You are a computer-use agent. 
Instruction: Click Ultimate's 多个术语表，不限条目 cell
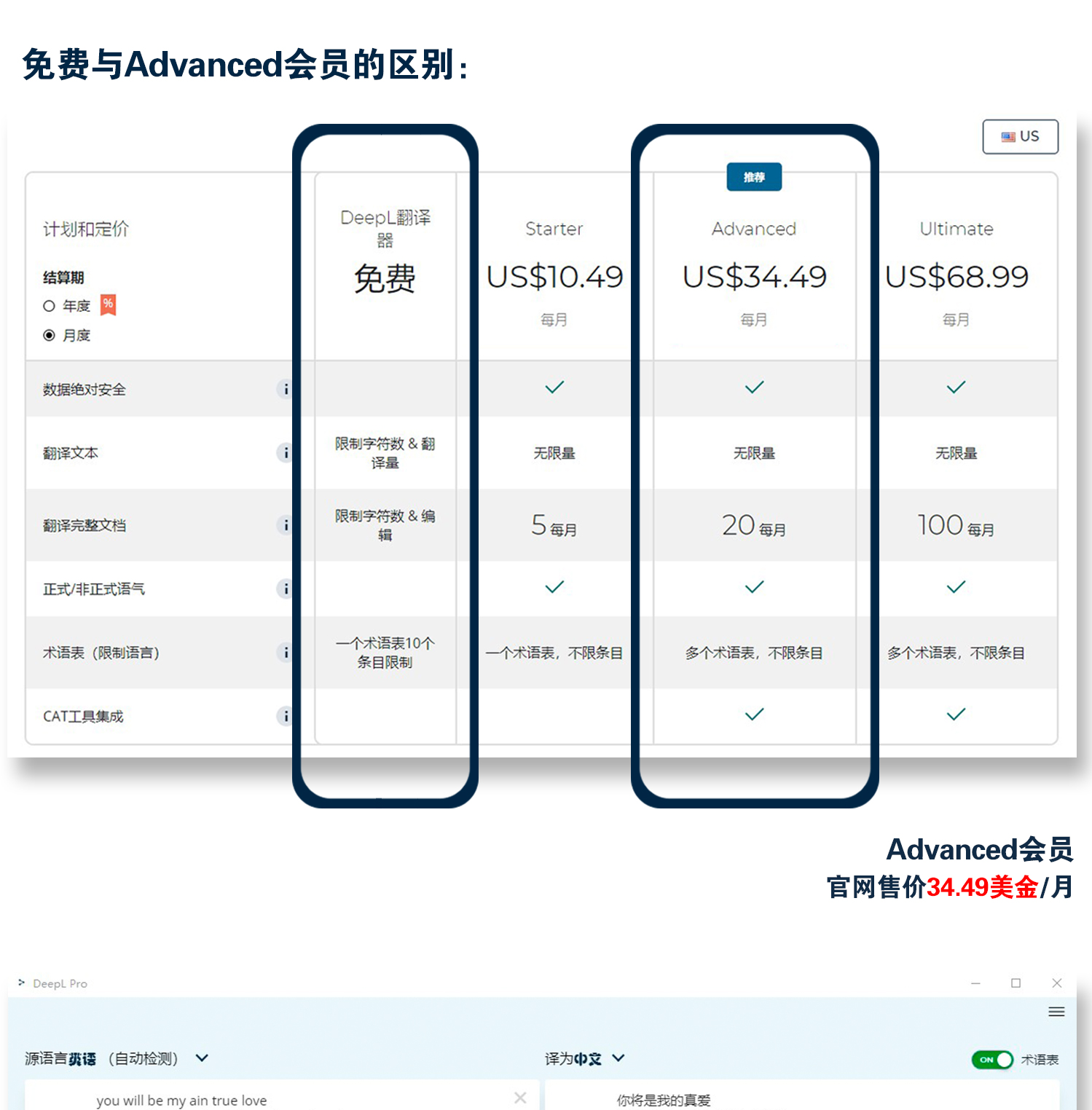956,653
